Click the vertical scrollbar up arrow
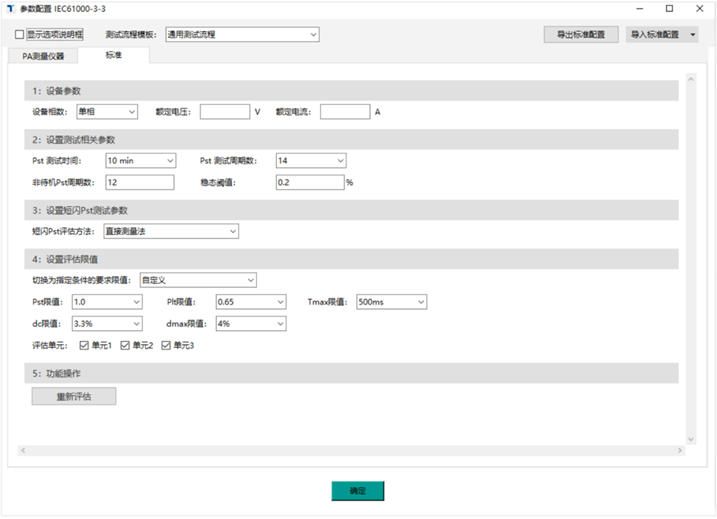This screenshot has width=717, height=519. pos(691,79)
